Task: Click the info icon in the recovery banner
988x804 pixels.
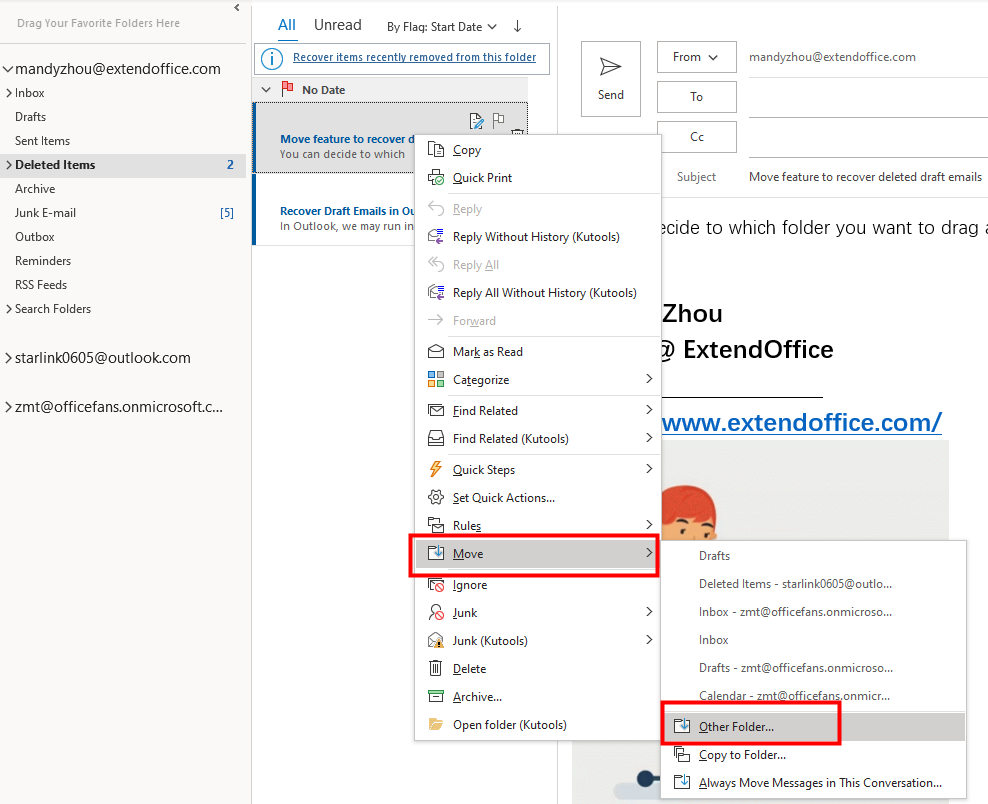Action: tap(271, 59)
